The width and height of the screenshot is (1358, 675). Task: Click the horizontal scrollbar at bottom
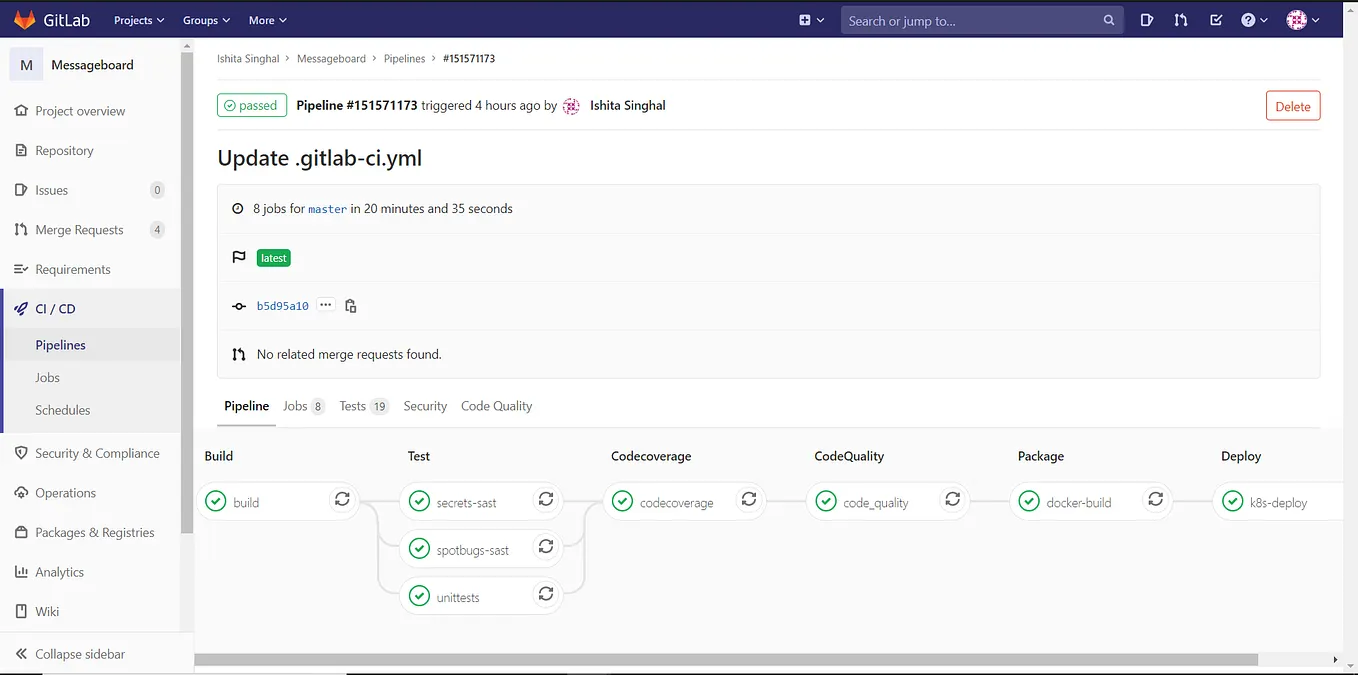pyautogui.click(x=700, y=659)
